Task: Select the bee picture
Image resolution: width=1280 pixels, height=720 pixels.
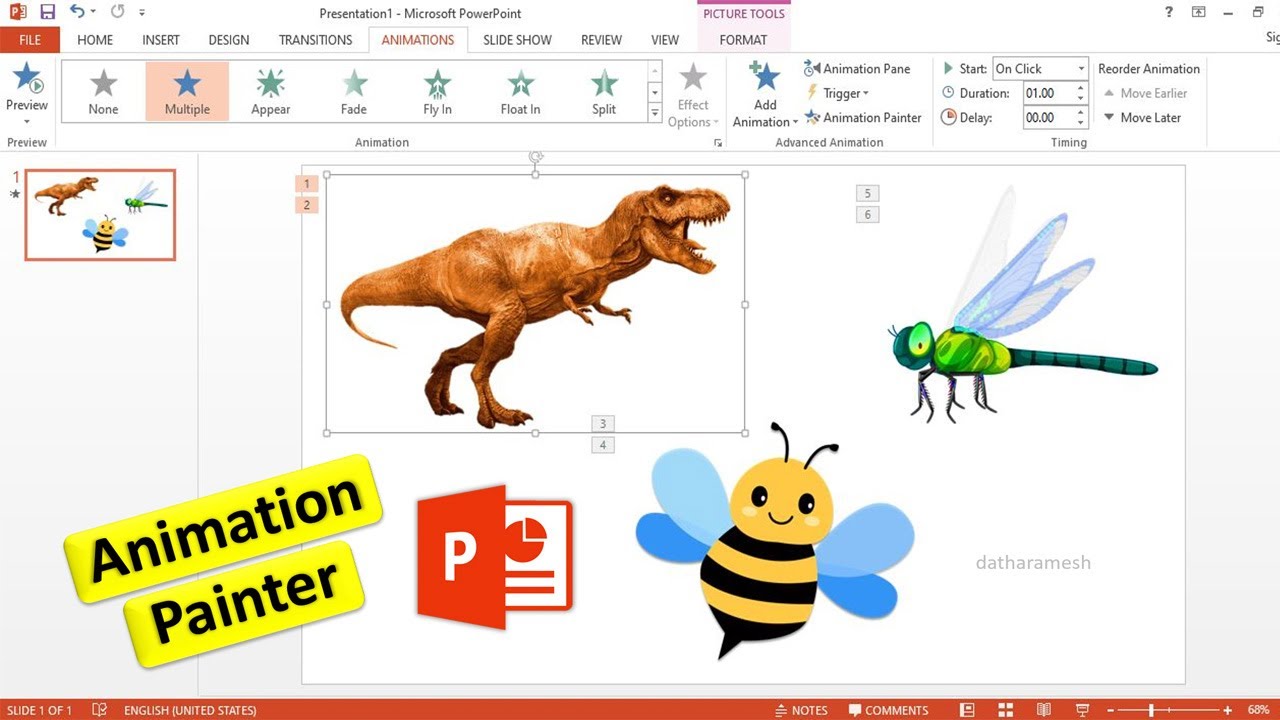Action: click(x=775, y=540)
